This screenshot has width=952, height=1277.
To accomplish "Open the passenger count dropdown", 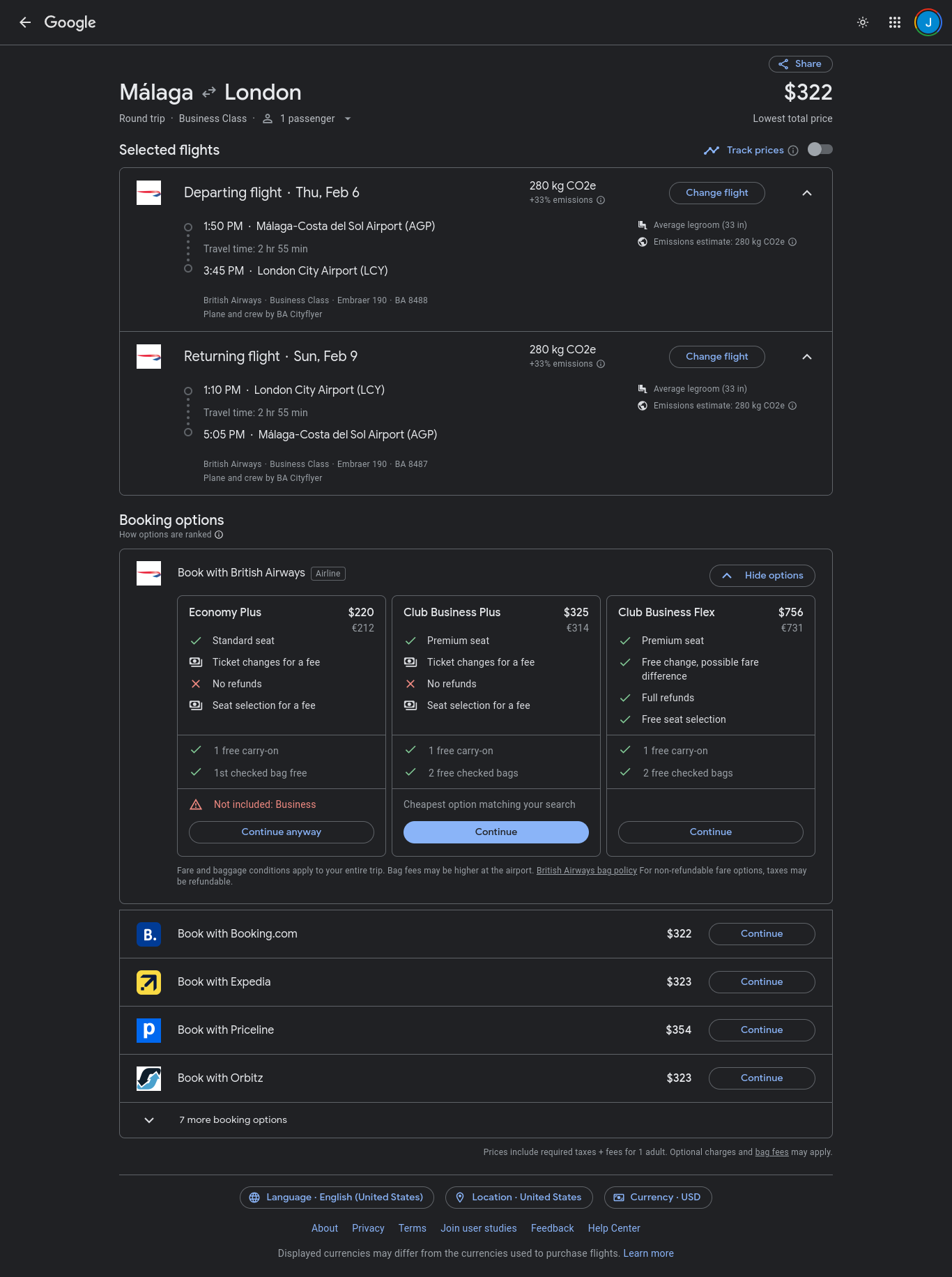I will [307, 118].
